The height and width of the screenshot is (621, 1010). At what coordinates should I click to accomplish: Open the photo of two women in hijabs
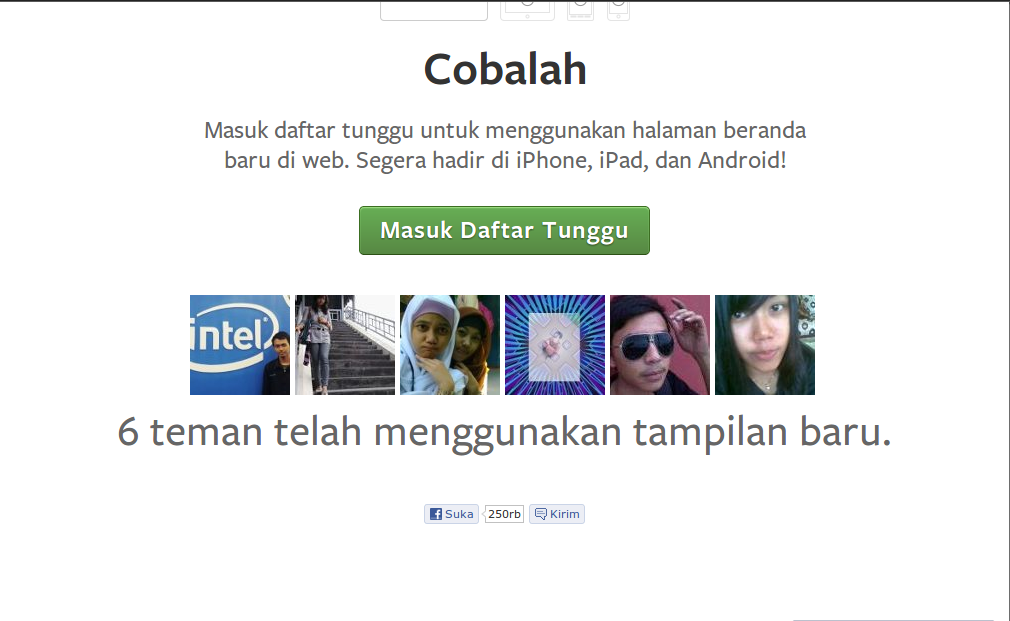(x=450, y=345)
